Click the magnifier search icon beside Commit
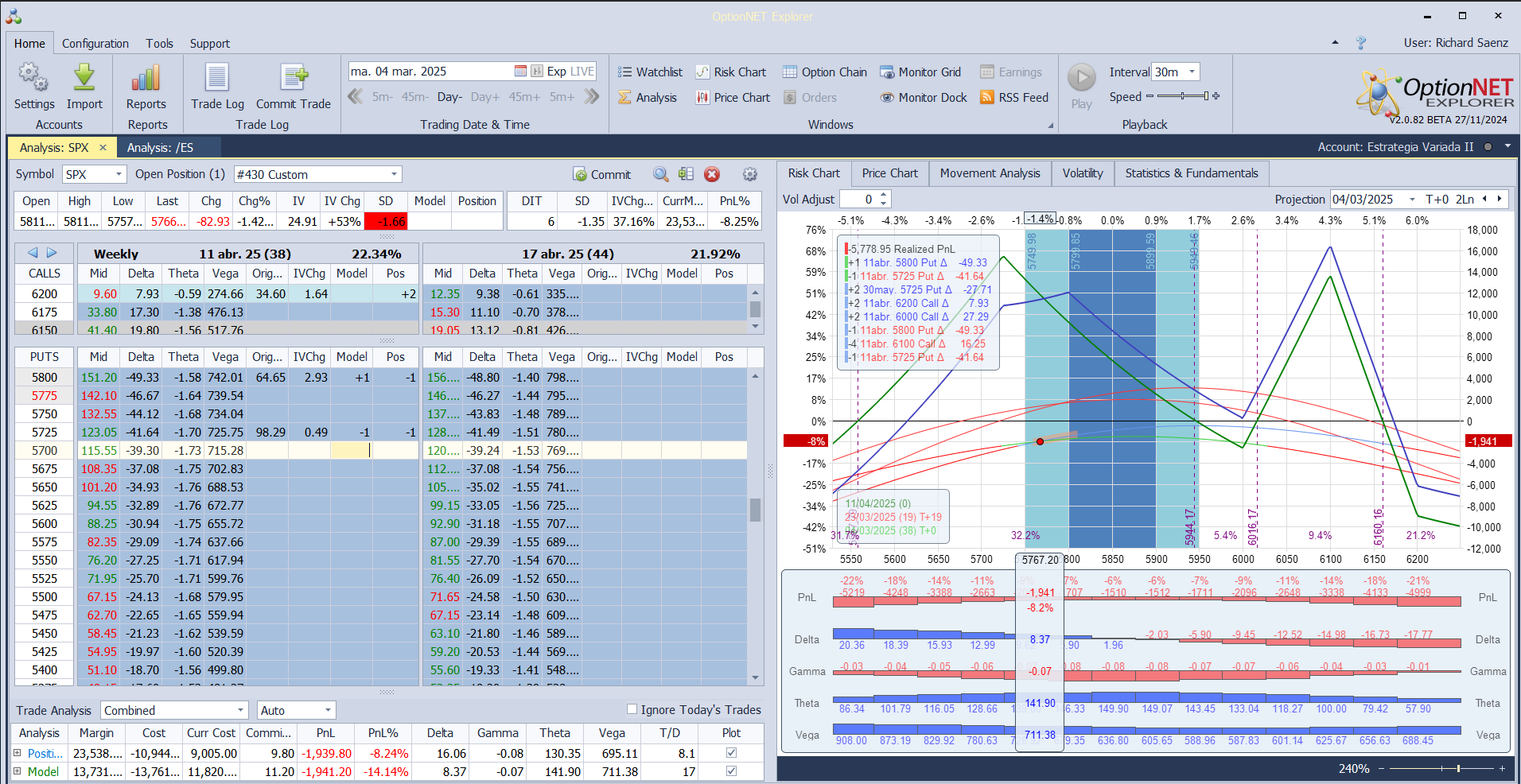This screenshot has height=784, width=1521. (x=660, y=174)
